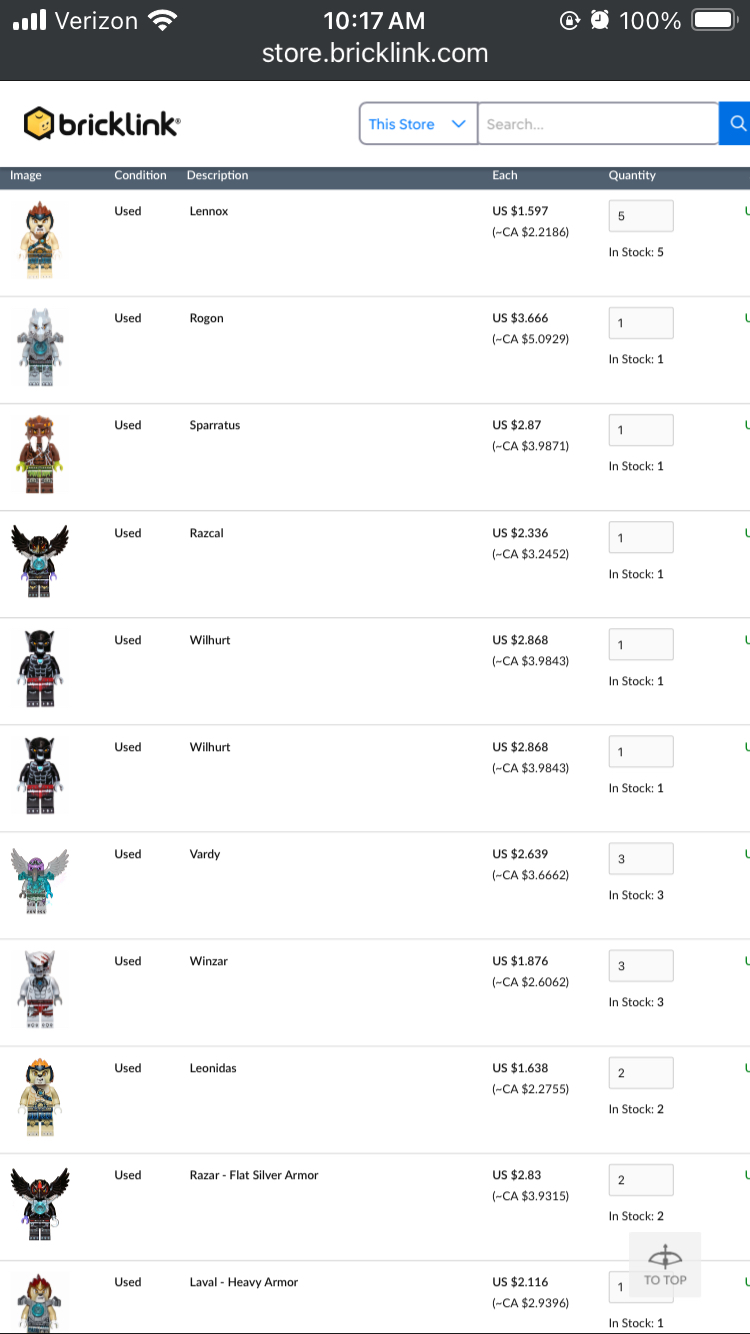Screen dimensions: 750x1334
Task: Open the Leonidas item description
Action: [215, 1068]
